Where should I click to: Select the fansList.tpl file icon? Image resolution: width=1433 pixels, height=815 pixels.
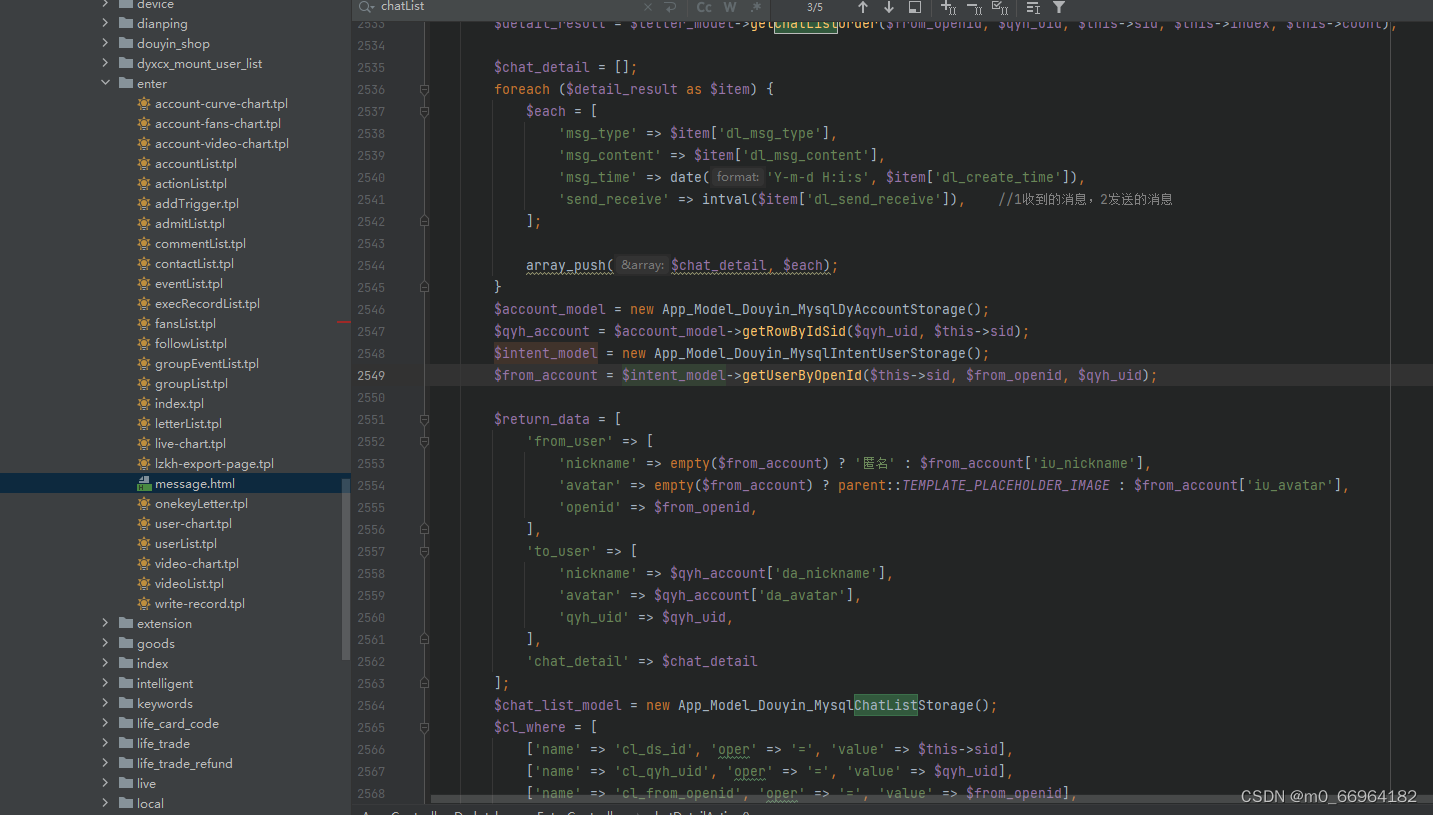click(145, 324)
